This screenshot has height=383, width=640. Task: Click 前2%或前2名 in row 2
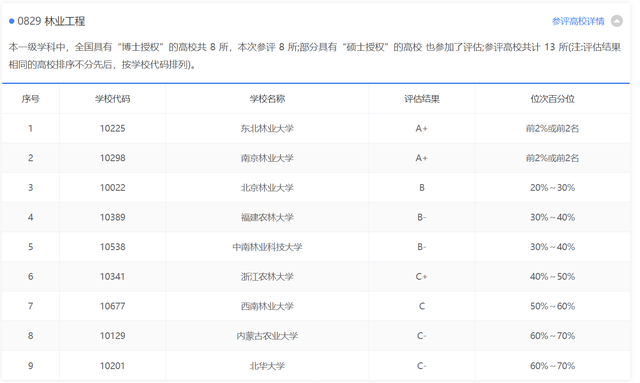tap(553, 158)
